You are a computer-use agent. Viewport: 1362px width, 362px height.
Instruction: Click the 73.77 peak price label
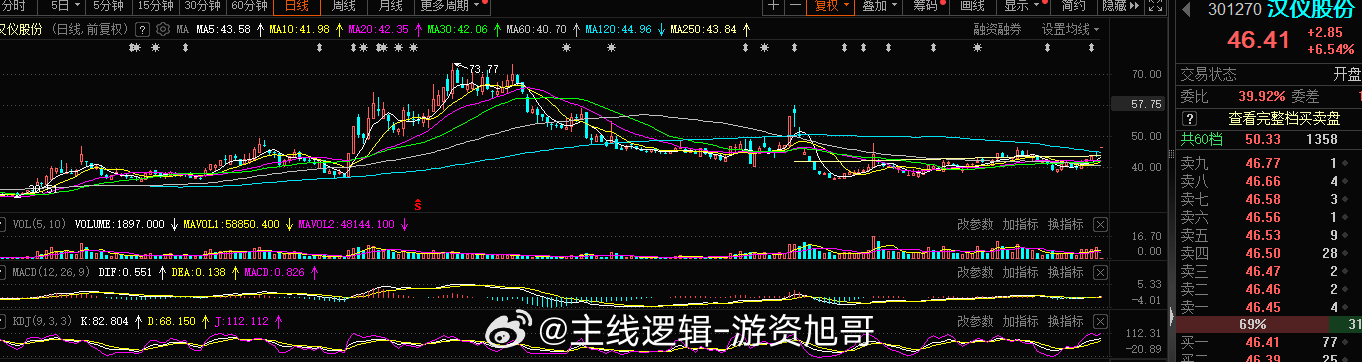pyautogui.click(x=483, y=68)
